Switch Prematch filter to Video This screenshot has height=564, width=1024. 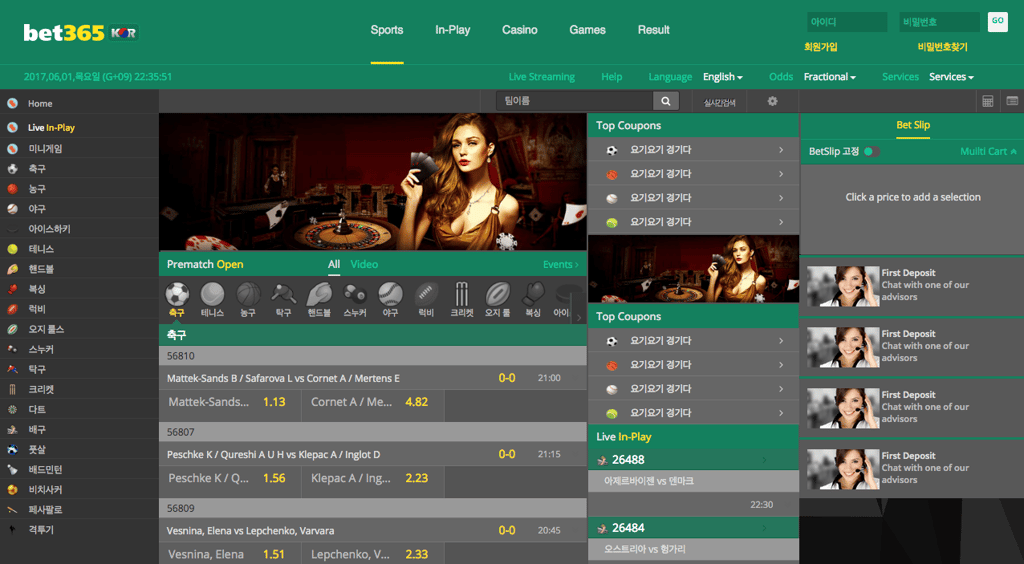pos(364,264)
